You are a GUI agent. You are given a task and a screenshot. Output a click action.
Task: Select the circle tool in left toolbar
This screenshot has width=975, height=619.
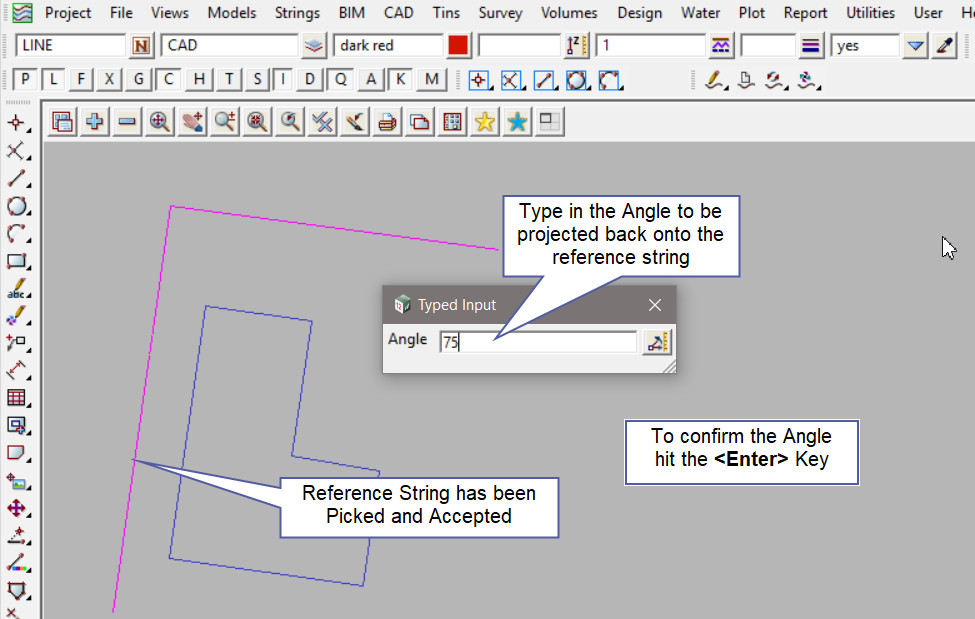pyautogui.click(x=16, y=207)
